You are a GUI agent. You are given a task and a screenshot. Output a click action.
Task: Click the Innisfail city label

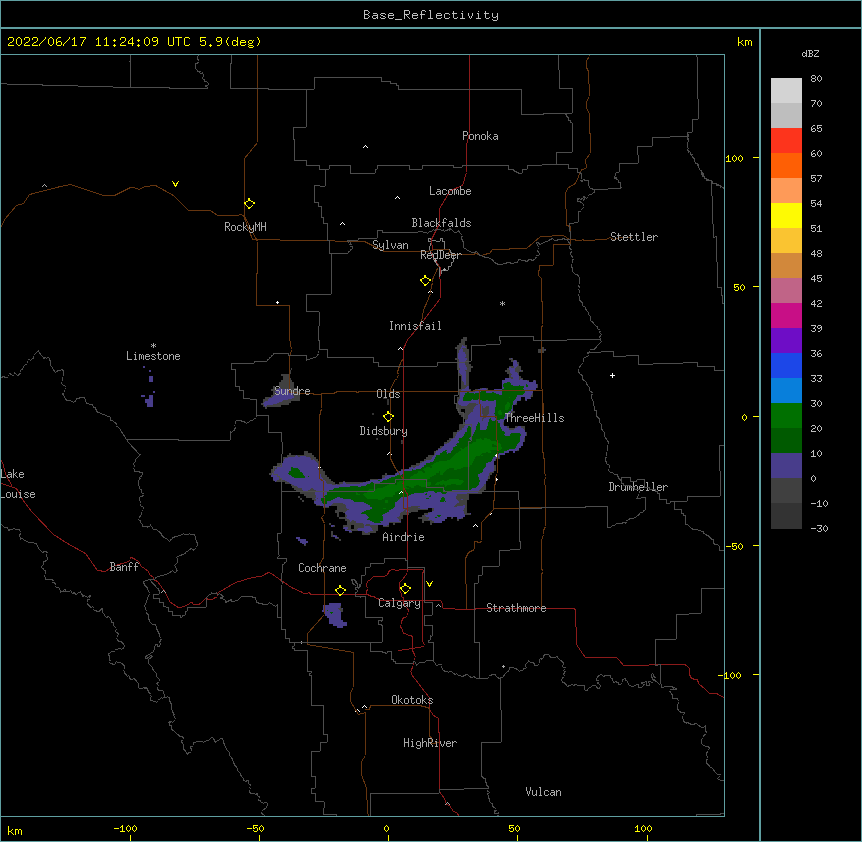pyautogui.click(x=415, y=326)
